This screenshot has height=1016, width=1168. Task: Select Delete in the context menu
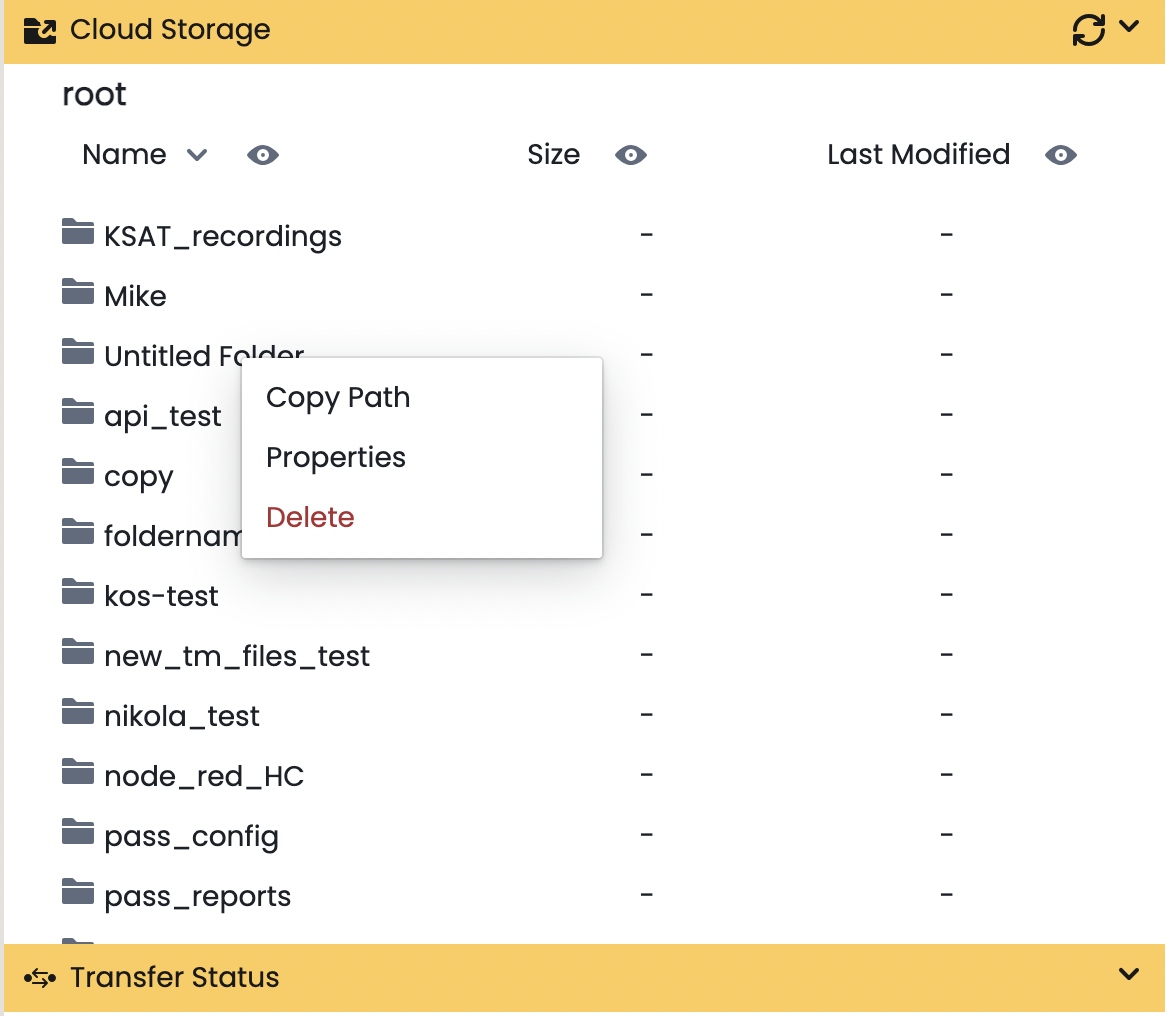coord(310,517)
